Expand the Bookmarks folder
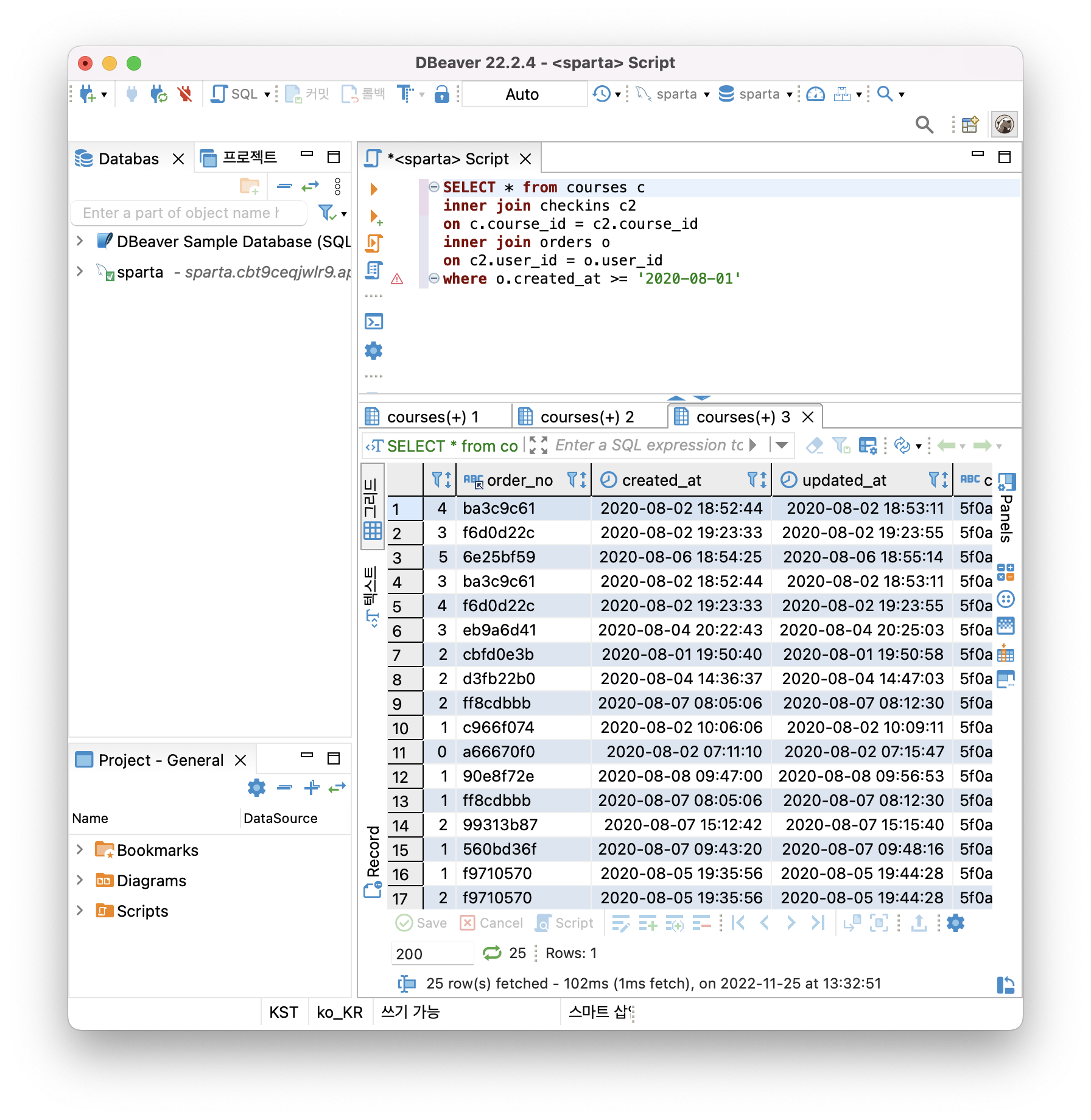This screenshot has height=1120, width=1091. point(80,850)
